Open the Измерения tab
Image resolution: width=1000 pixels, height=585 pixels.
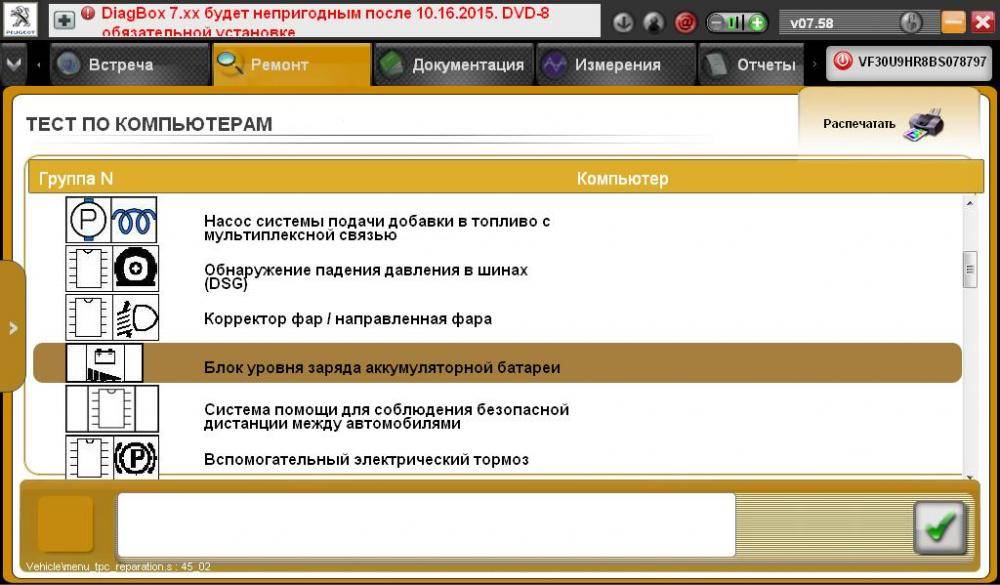[x=603, y=65]
